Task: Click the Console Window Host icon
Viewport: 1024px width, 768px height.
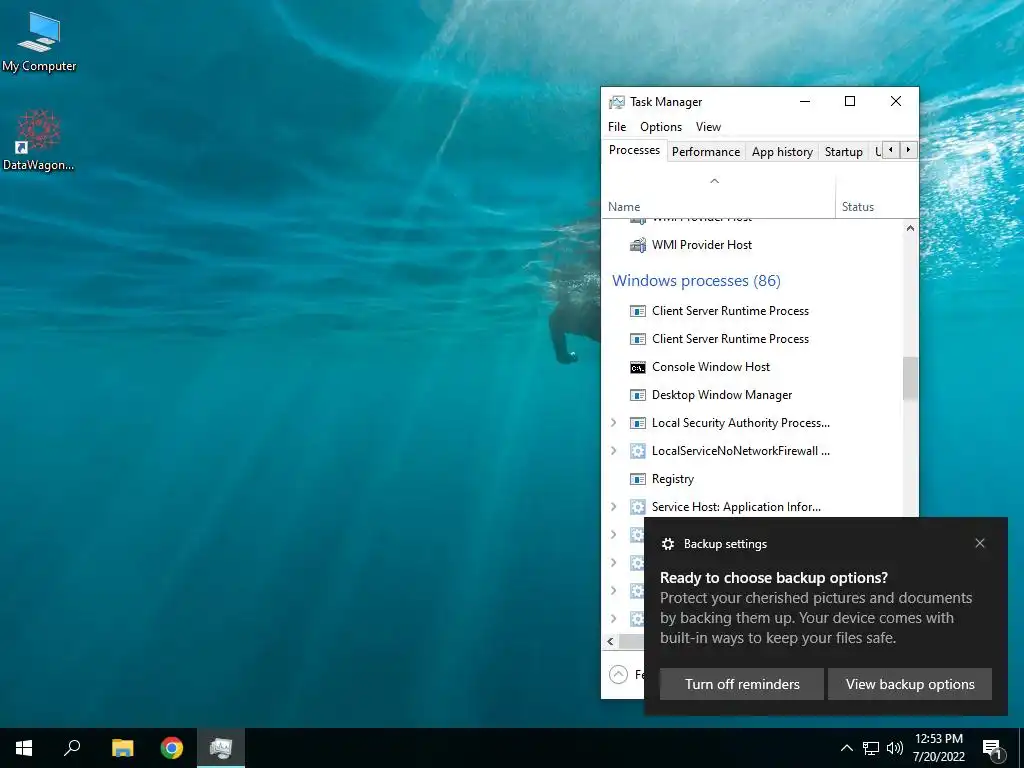Action: coord(637,367)
